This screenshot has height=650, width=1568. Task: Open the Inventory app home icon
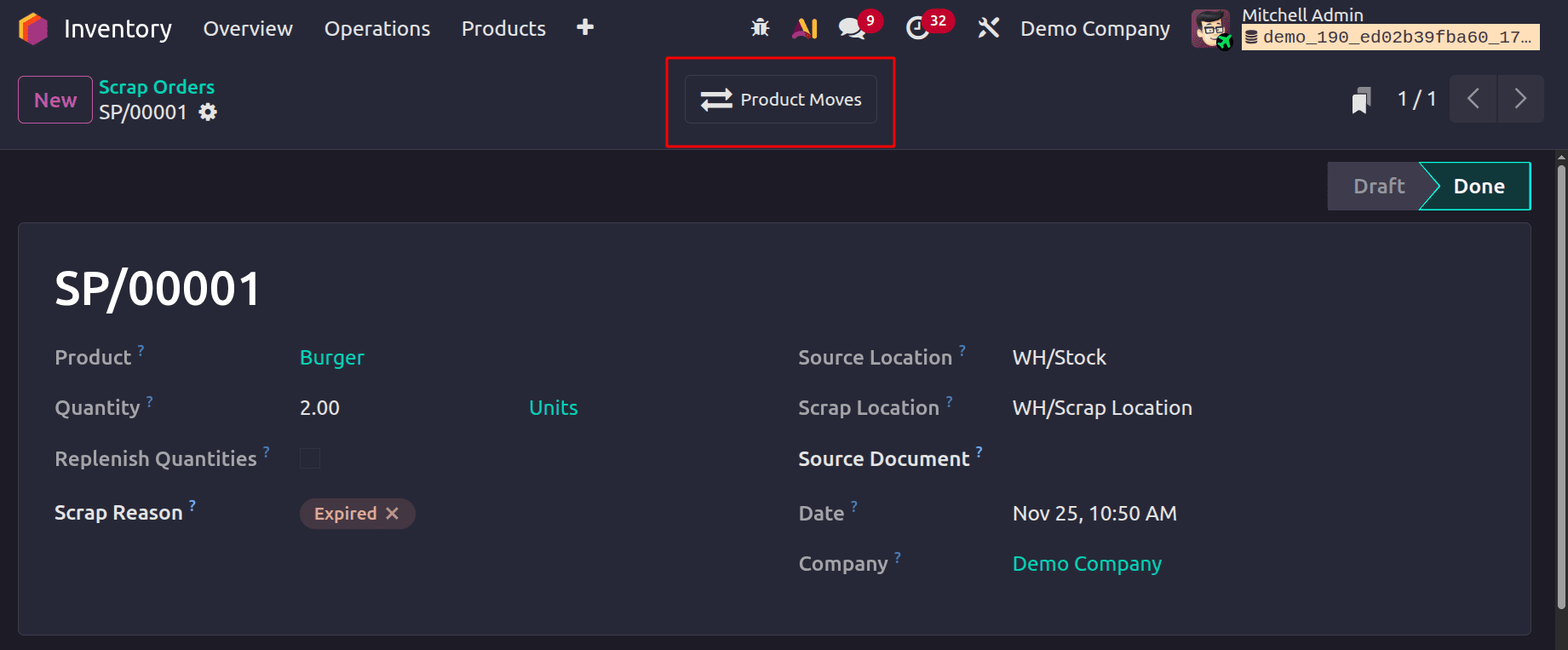pyautogui.click(x=32, y=28)
